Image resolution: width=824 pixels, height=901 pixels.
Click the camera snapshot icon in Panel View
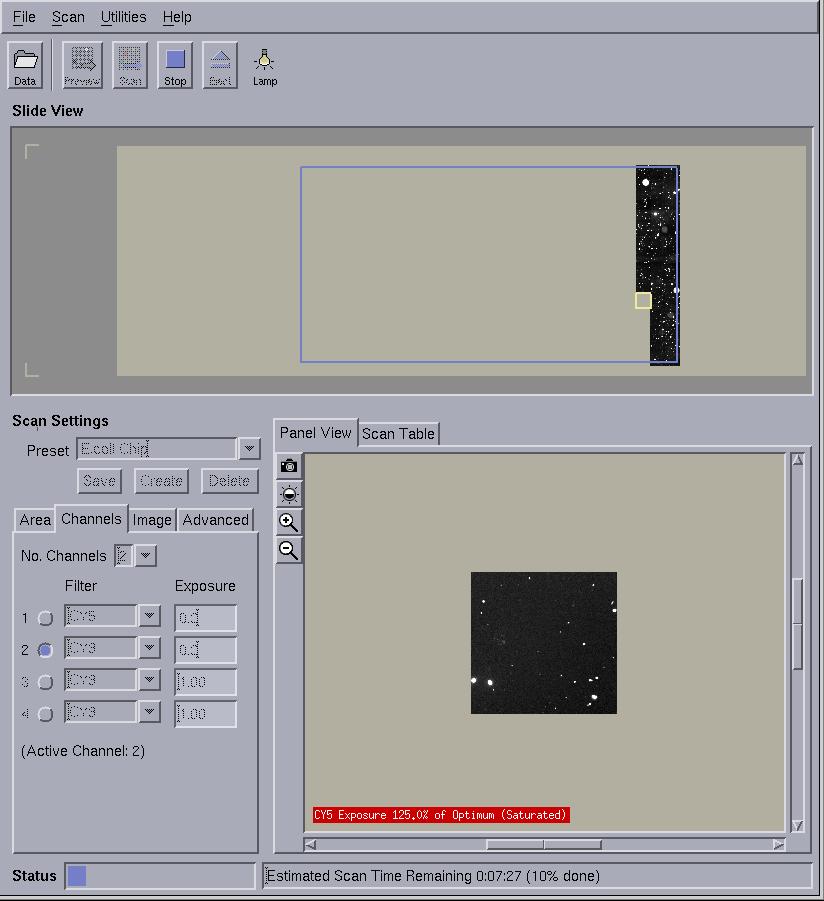coord(289,466)
